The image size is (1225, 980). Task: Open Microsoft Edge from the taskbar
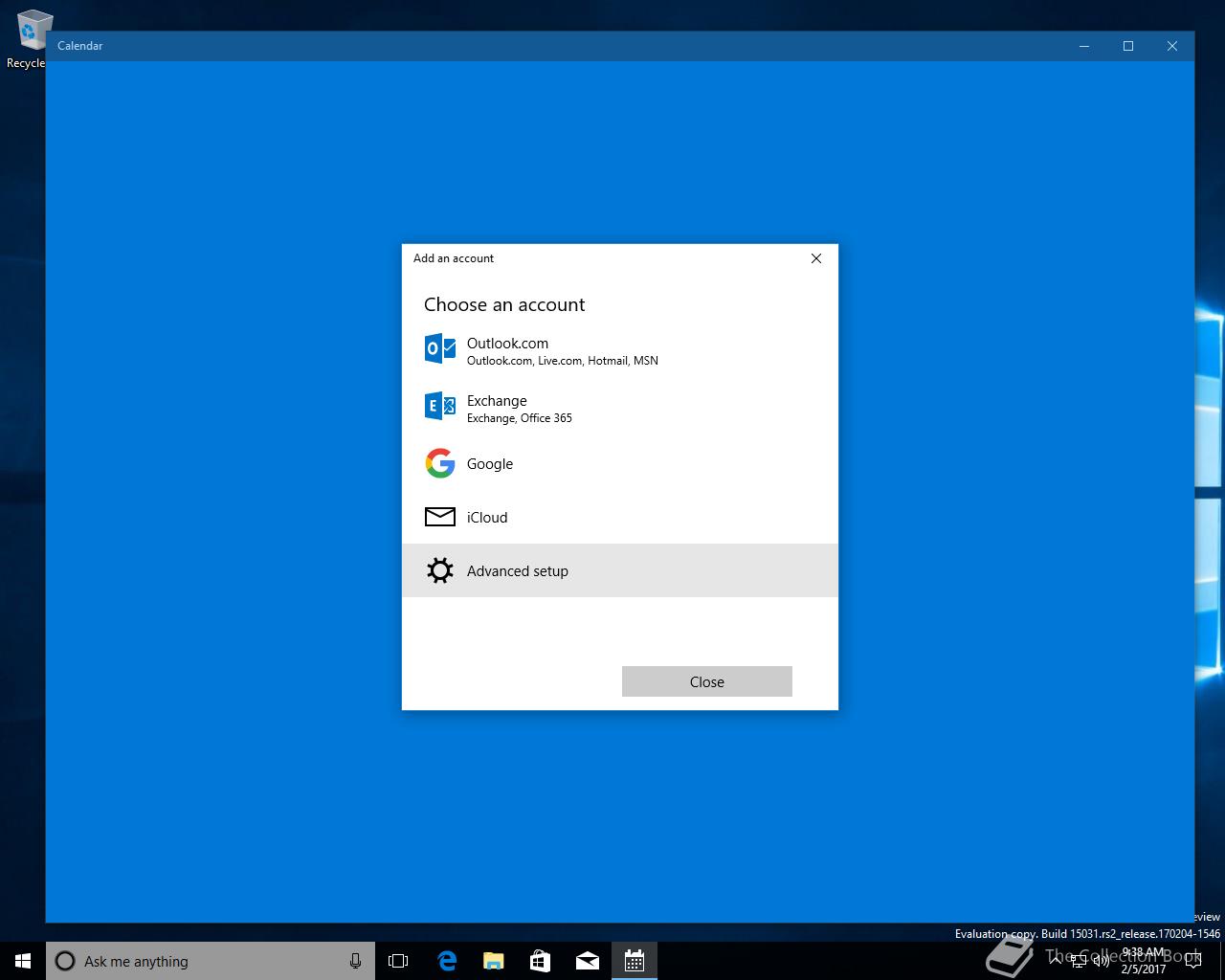click(447, 961)
